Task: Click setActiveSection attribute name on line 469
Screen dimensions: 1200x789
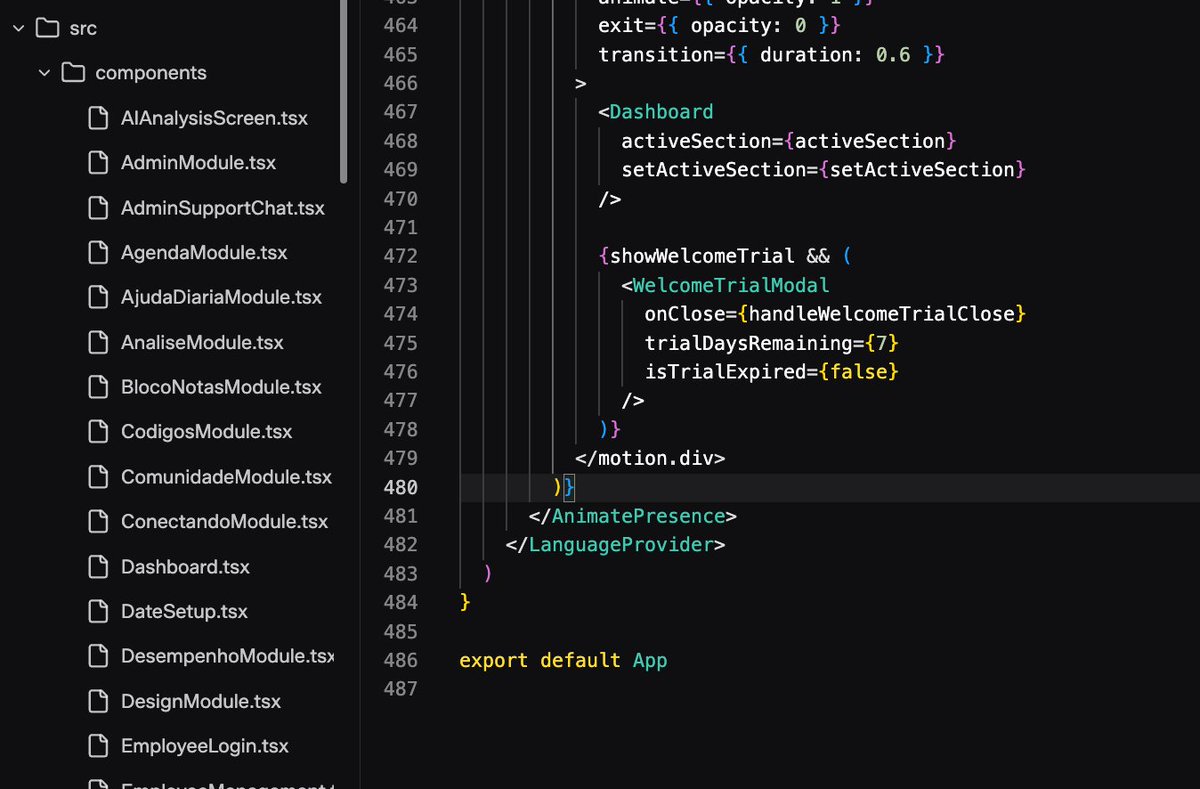Action: point(713,169)
